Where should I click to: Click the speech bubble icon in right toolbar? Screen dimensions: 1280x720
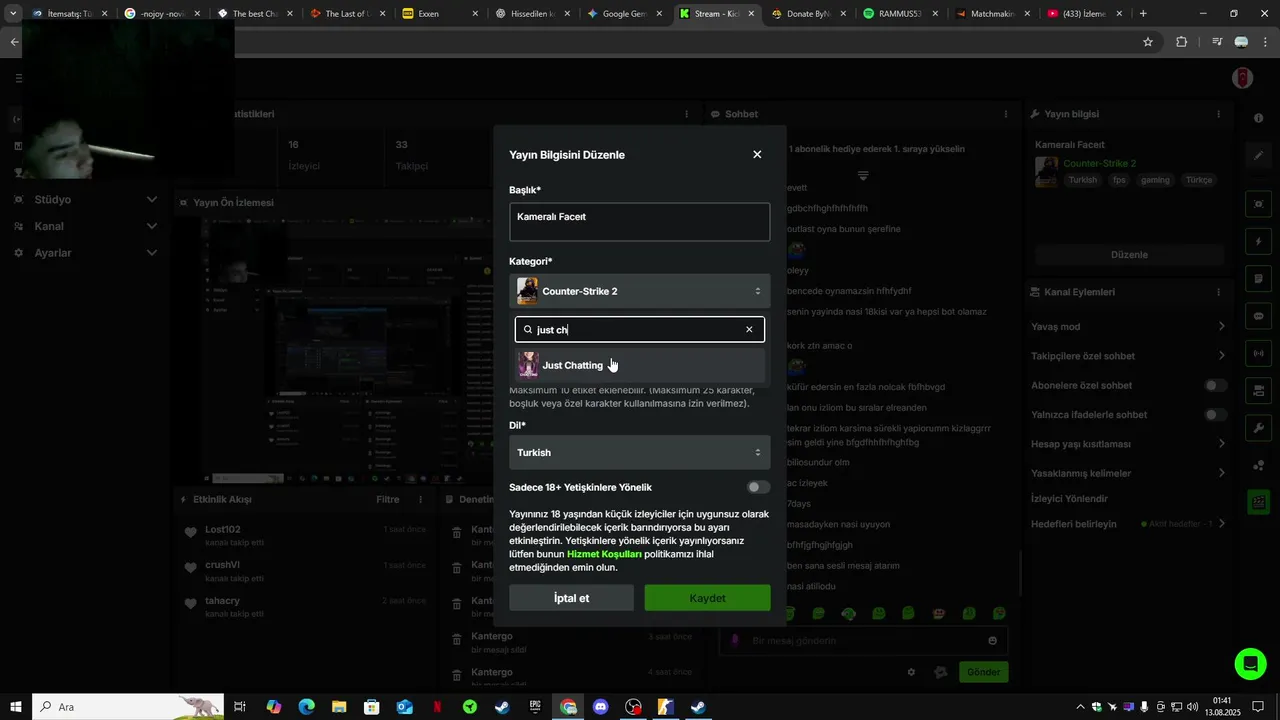(1258, 316)
